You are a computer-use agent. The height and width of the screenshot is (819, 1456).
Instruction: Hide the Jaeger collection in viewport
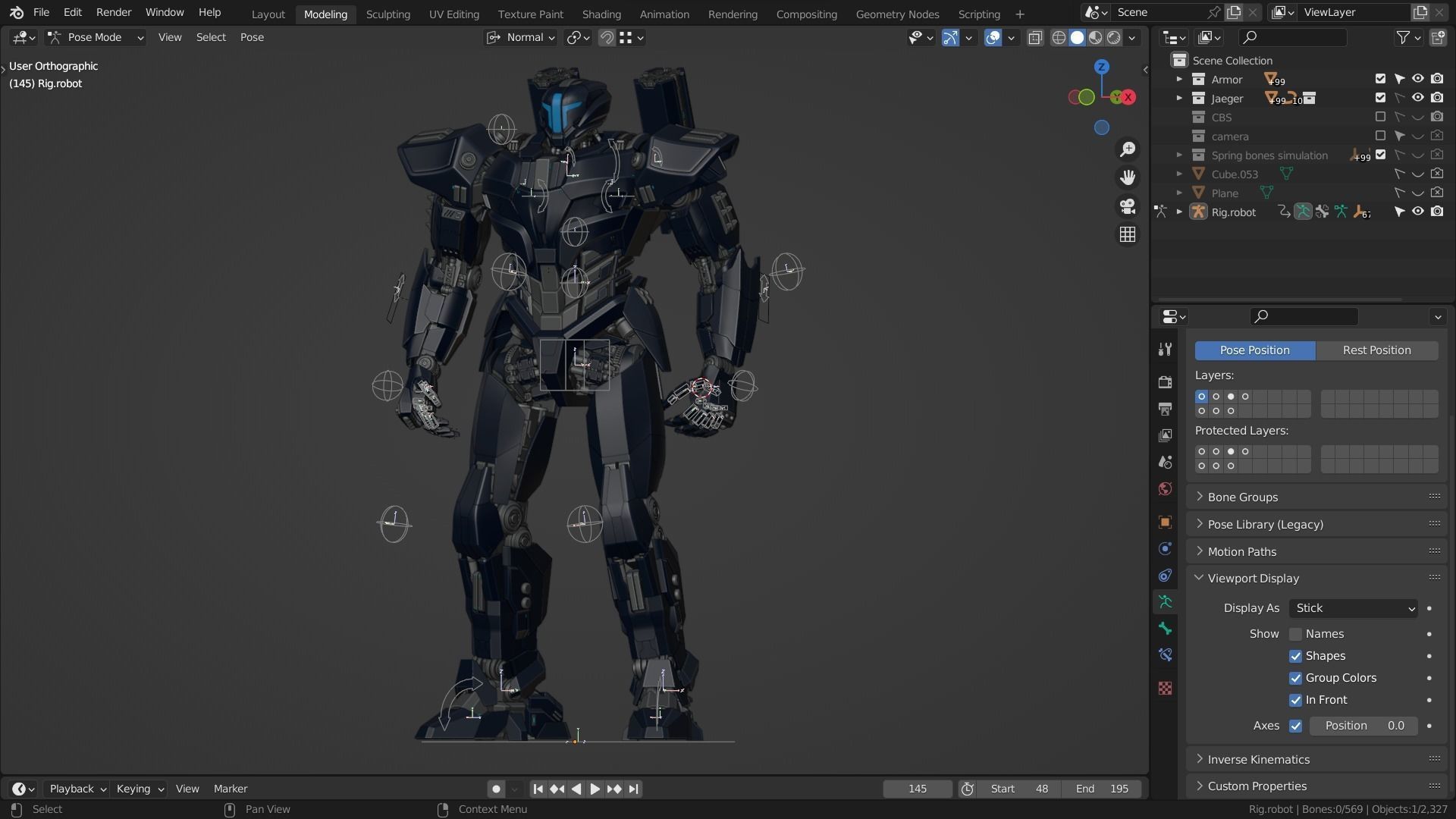tap(1417, 98)
